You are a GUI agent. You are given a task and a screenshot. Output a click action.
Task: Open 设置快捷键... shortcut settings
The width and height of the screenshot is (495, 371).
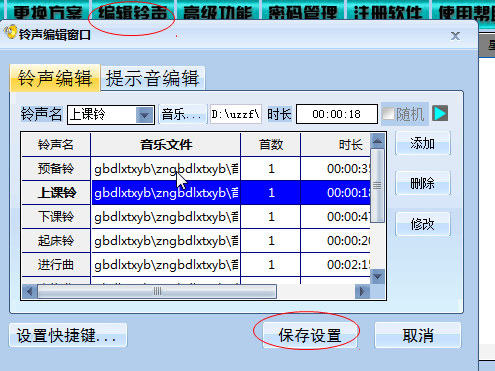click(x=68, y=335)
